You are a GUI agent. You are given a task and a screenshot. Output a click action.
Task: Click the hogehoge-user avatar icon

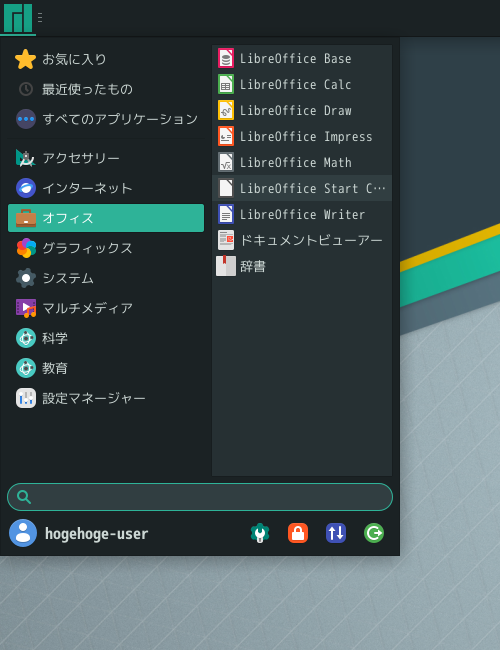pos(23,533)
